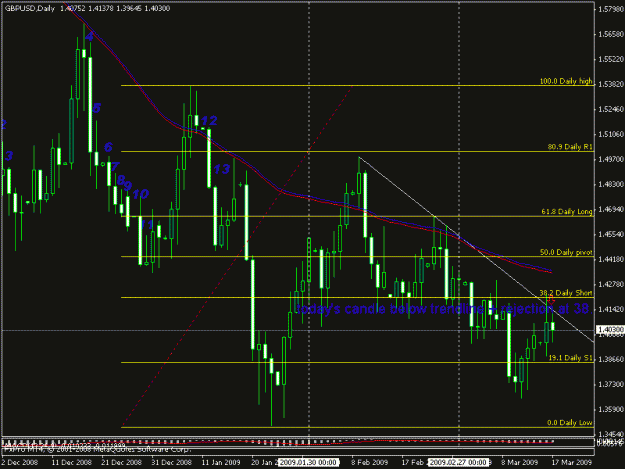Click the 1.56580 price axis value

pyautogui.click(x=611, y=34)
